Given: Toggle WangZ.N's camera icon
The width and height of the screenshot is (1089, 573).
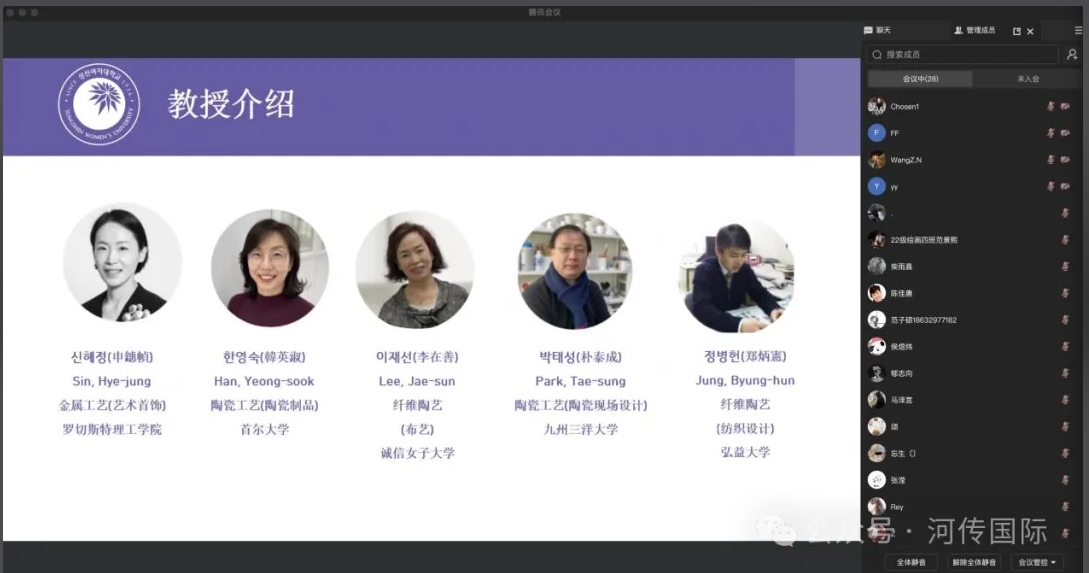Looking at the screenshot, I should [x=1066, y=160].
